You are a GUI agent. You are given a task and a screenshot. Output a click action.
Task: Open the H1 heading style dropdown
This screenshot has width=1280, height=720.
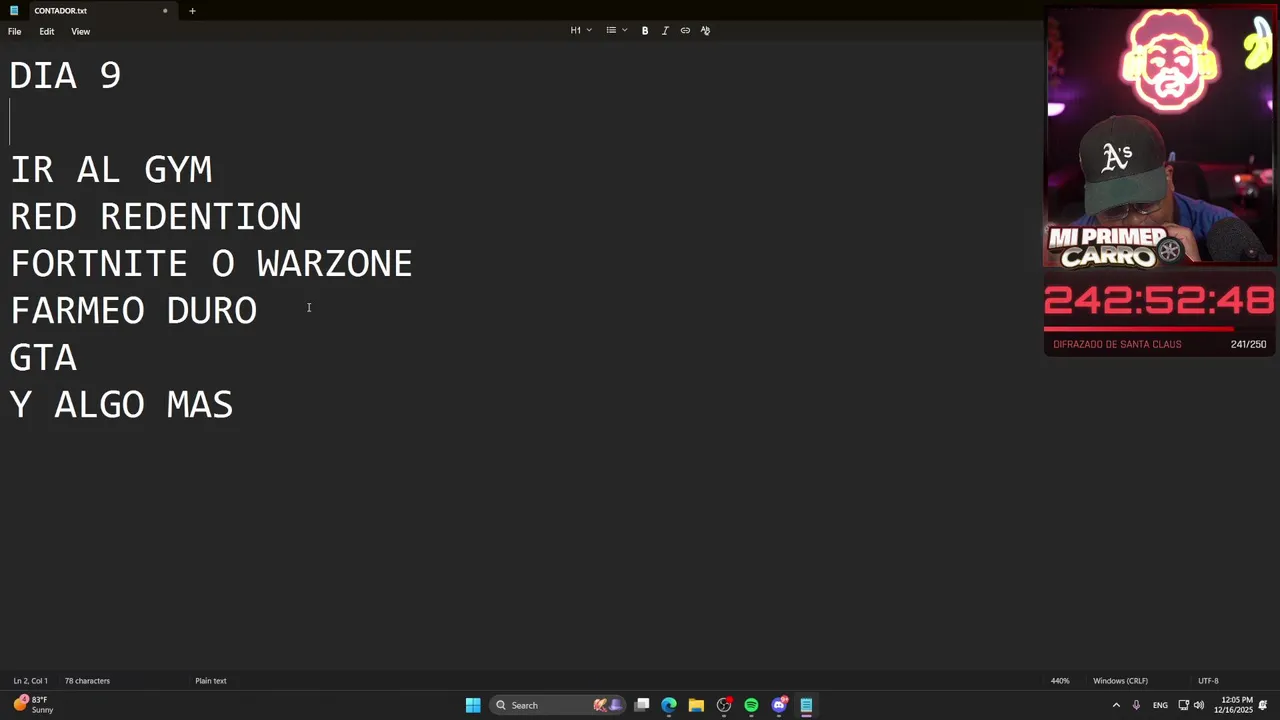click(x=581, y=30)
